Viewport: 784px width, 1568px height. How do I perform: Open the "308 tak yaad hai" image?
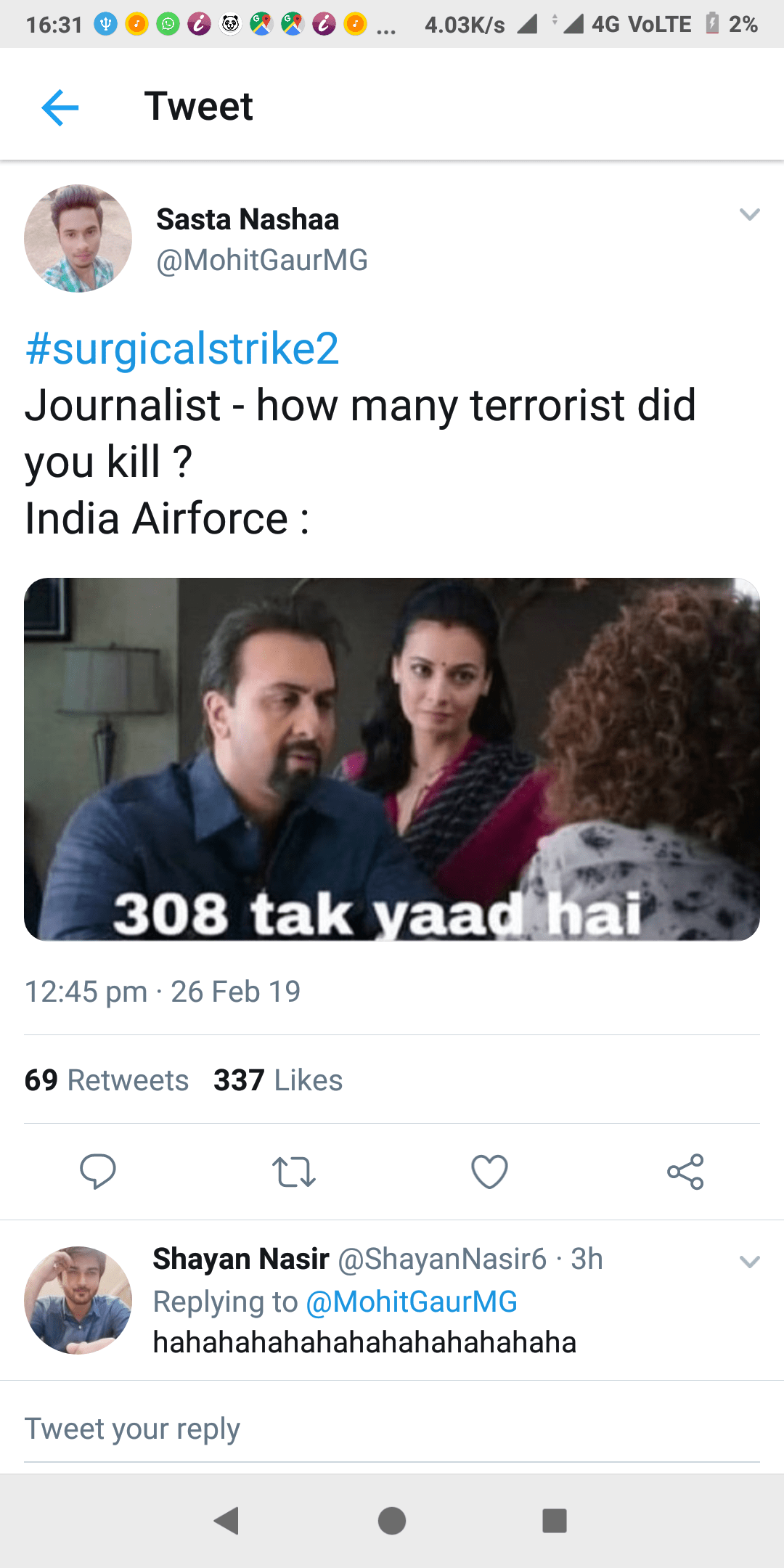[392, 759]
